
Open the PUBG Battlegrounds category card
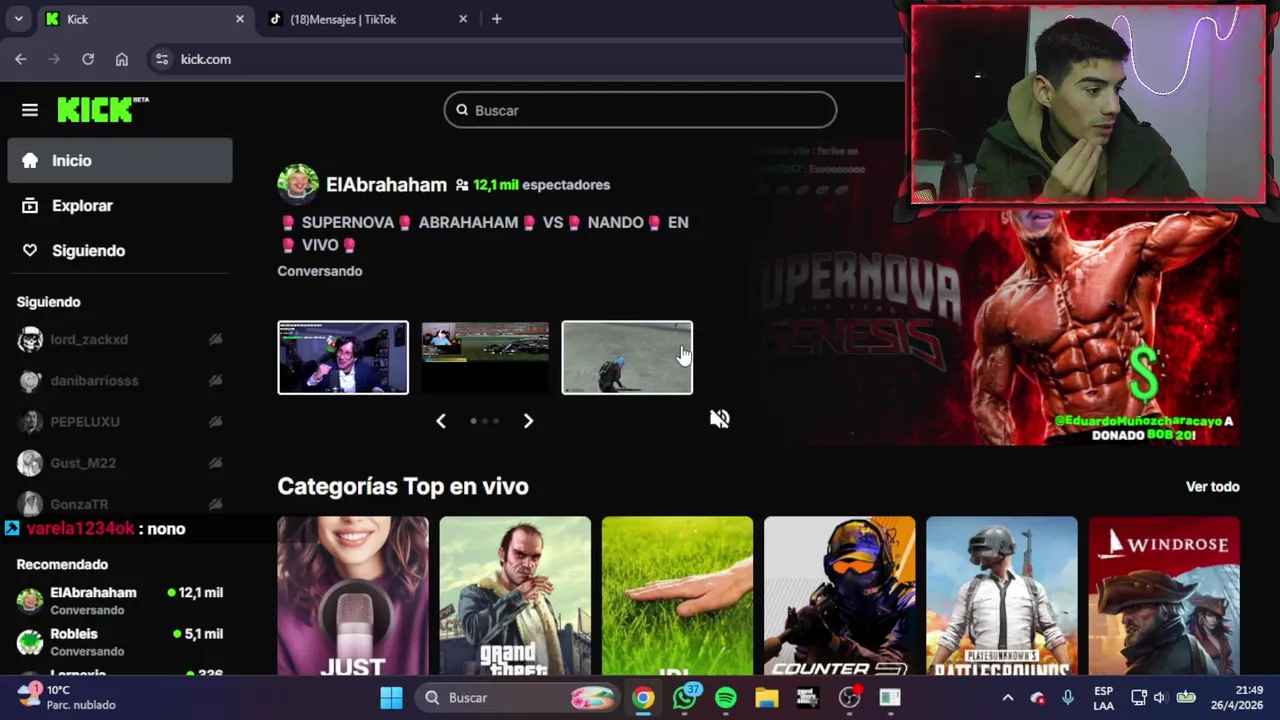(1001, 596)
